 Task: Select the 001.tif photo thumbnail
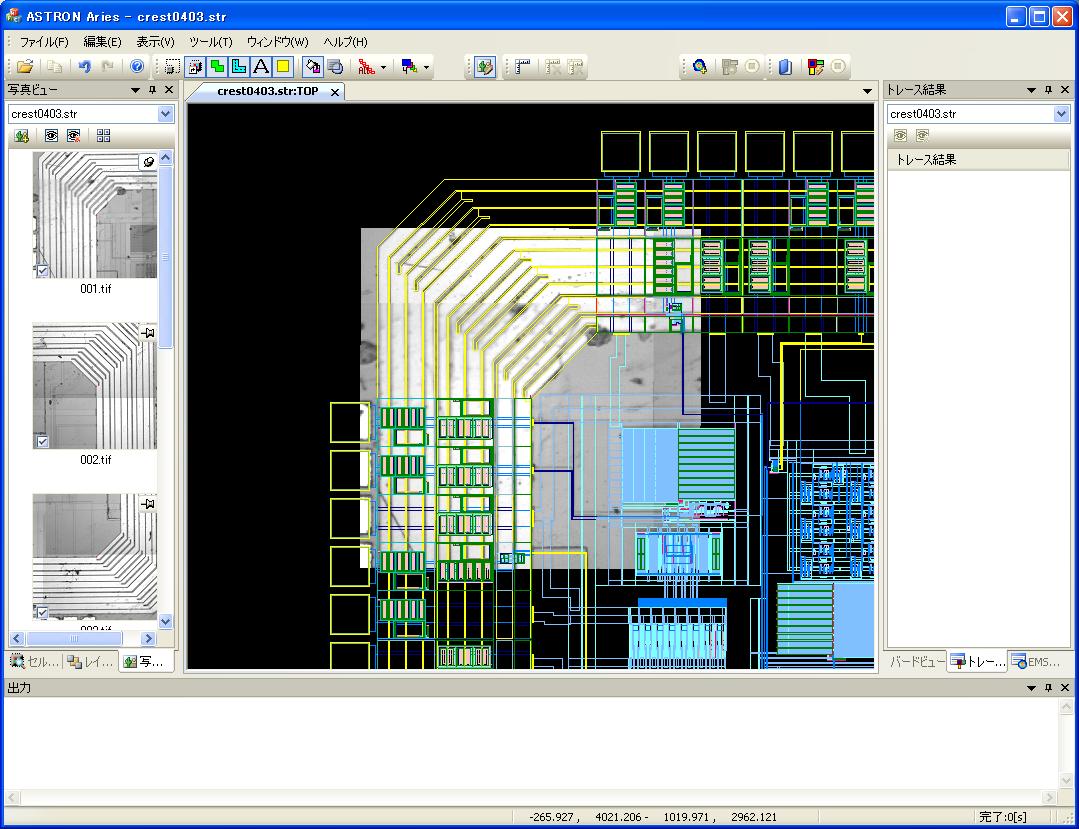[x=95, y=215]
